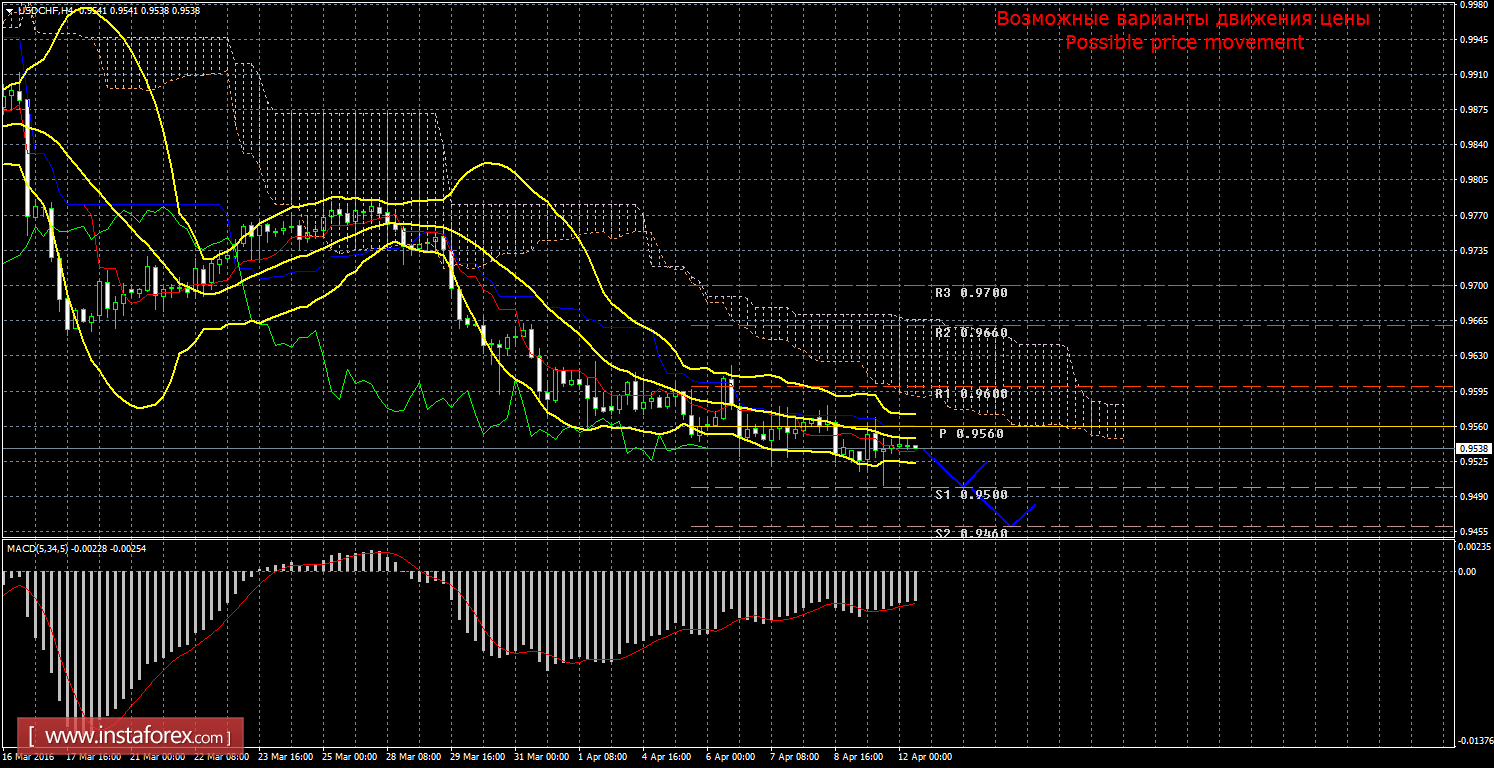
Task: Click the 1 Apr 08:00 time label
Action: 605,757
